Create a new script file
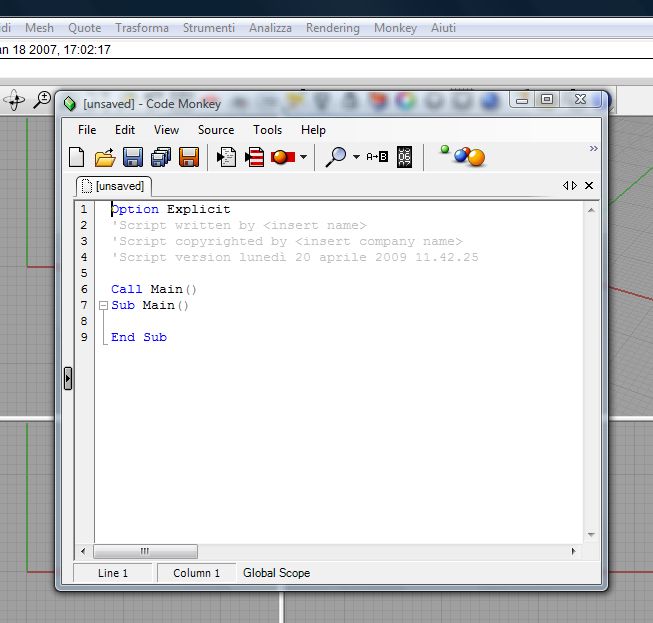 [x=77, y=157]
